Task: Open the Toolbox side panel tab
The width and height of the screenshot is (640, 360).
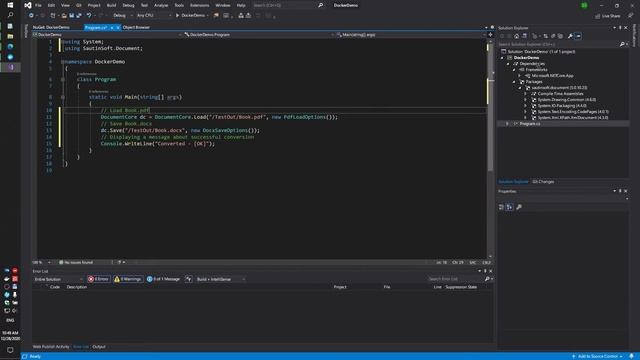Action: point(26,31)
